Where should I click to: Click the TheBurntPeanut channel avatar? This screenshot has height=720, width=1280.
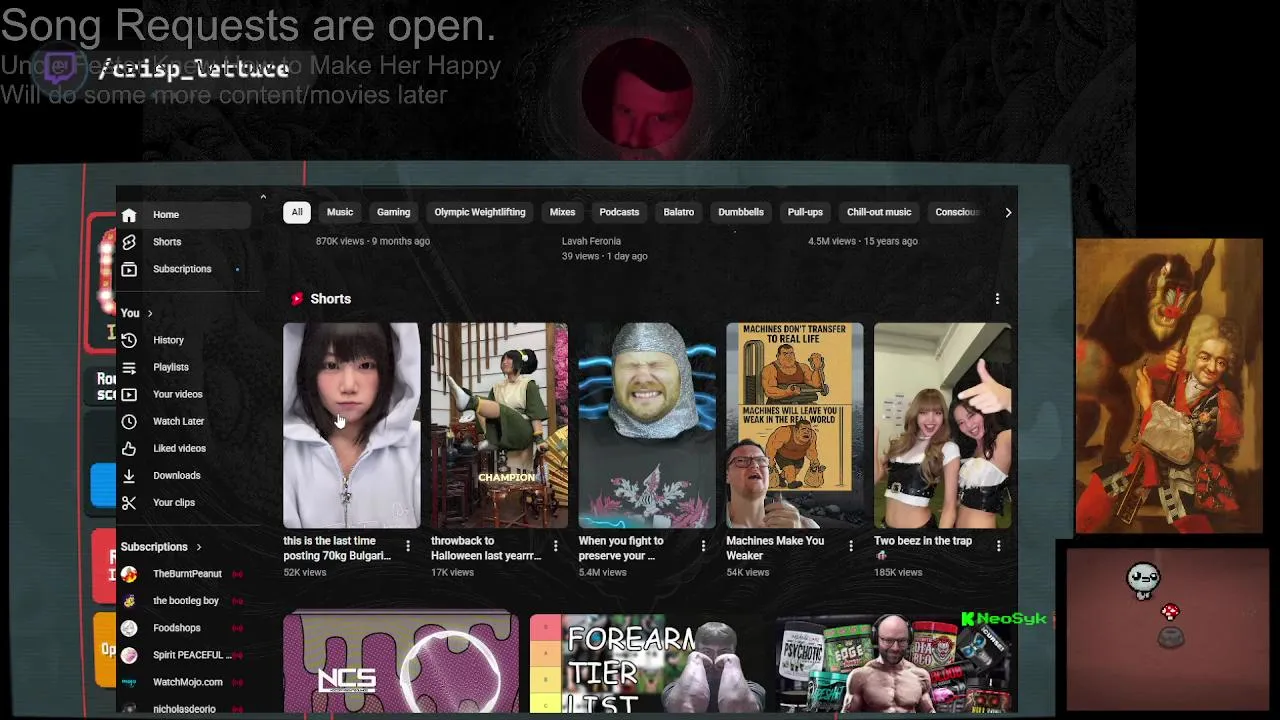coord(129,574)
